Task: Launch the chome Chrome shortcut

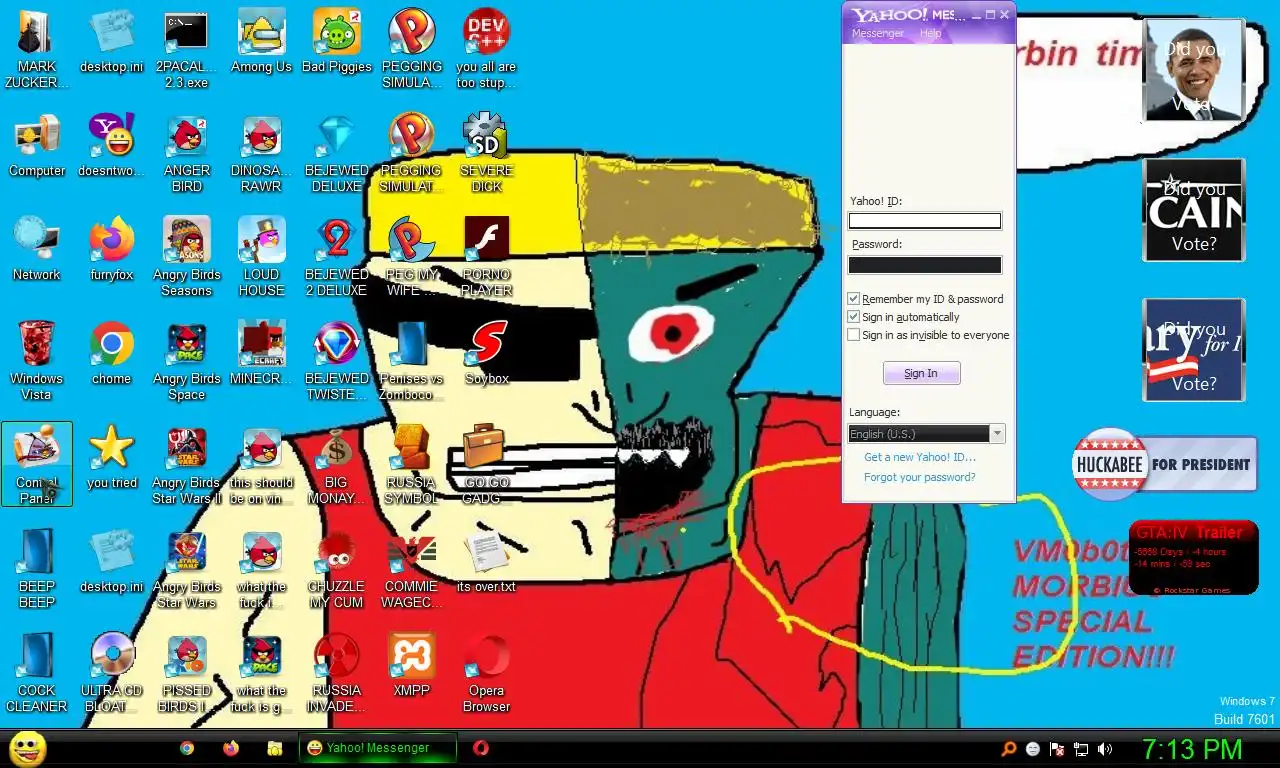Action: [112, 354]
